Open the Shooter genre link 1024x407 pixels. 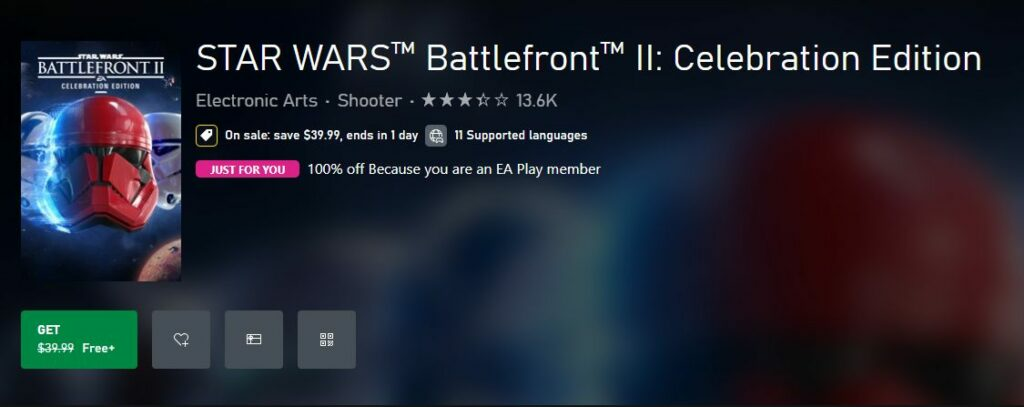tap(370, 101)
